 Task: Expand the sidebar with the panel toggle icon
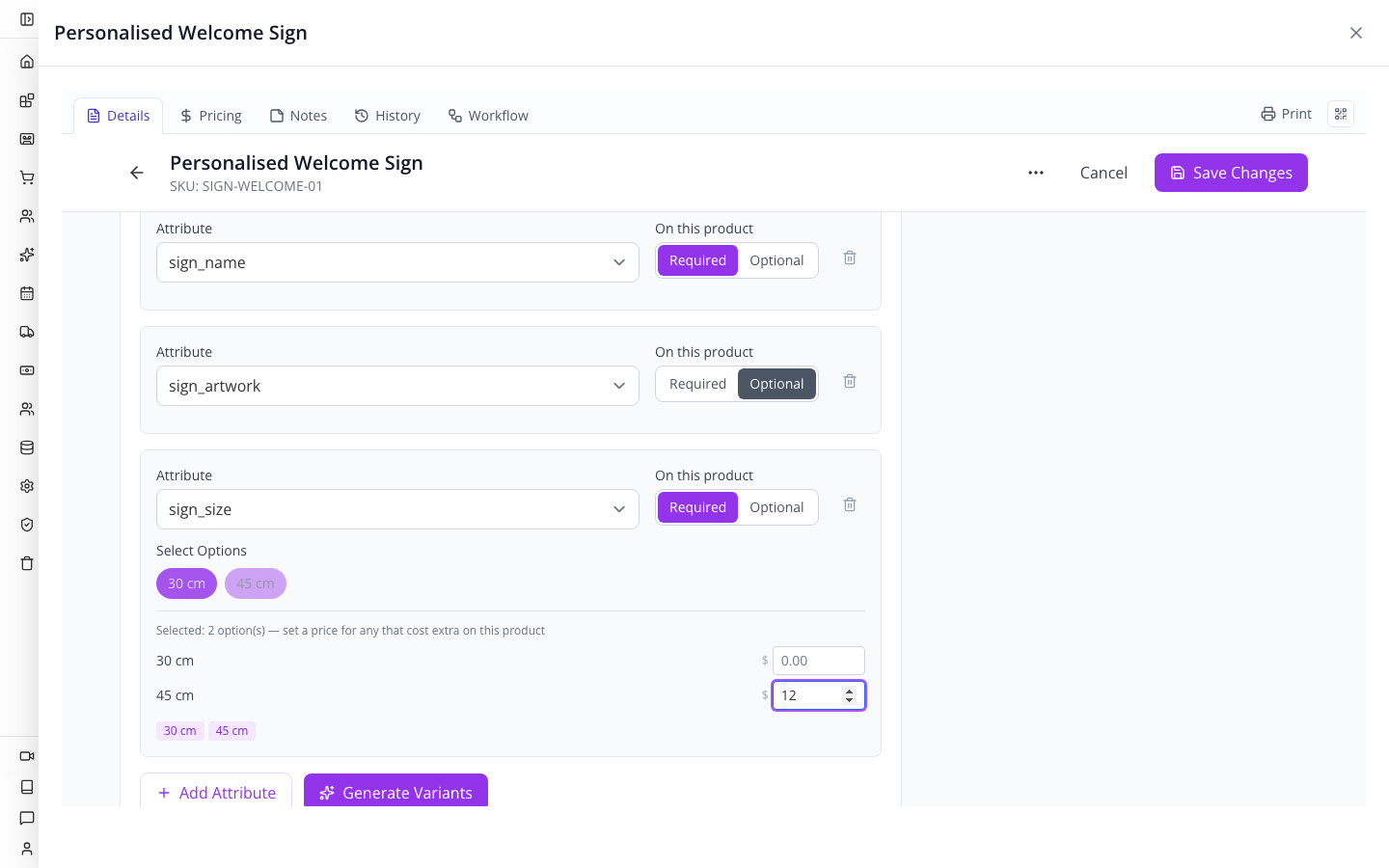pos(27,19)
